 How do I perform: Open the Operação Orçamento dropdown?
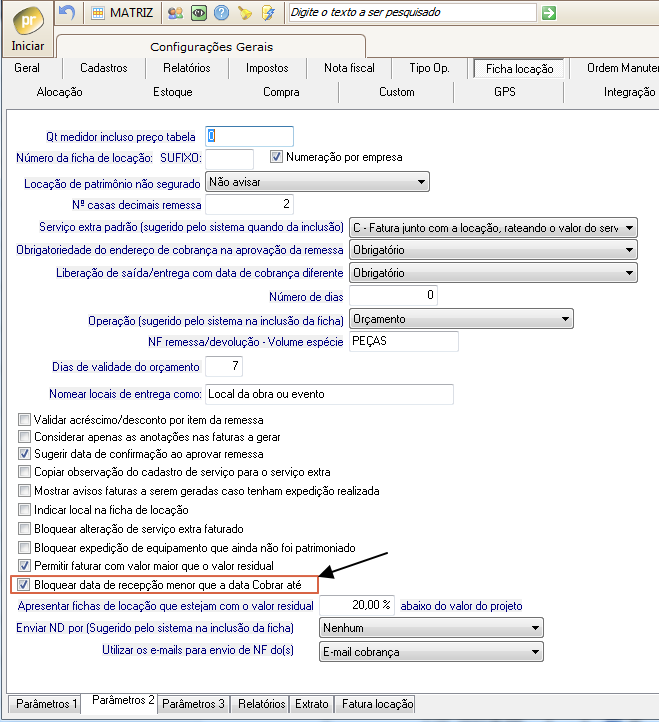461,319
